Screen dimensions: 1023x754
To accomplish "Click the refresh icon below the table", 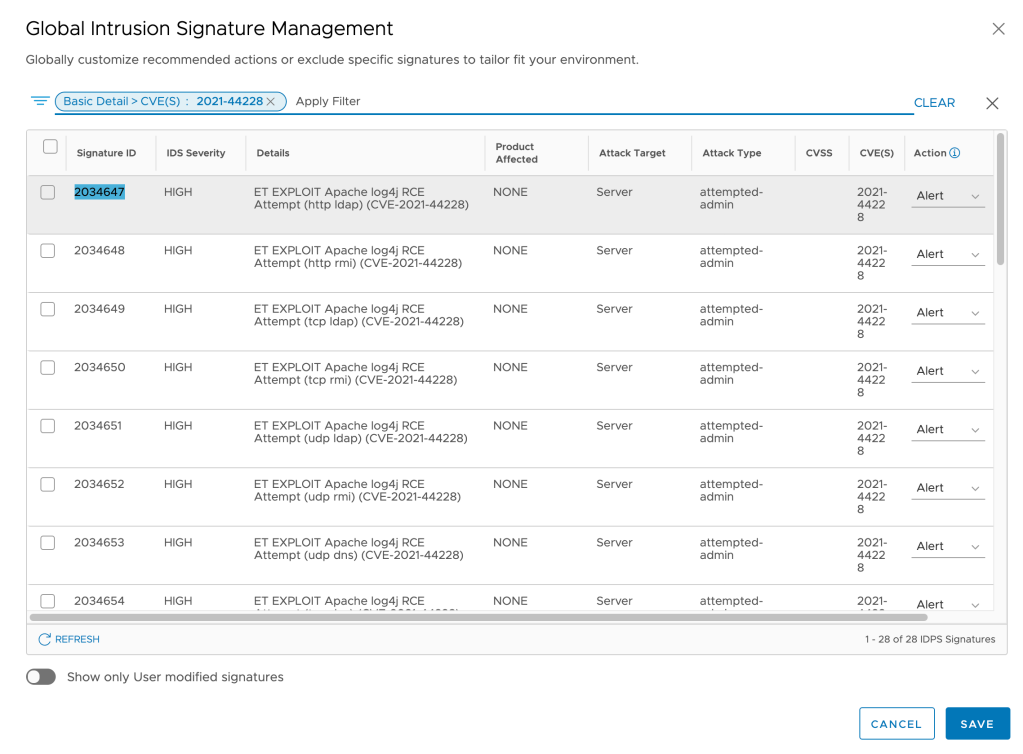I will 44,639.
